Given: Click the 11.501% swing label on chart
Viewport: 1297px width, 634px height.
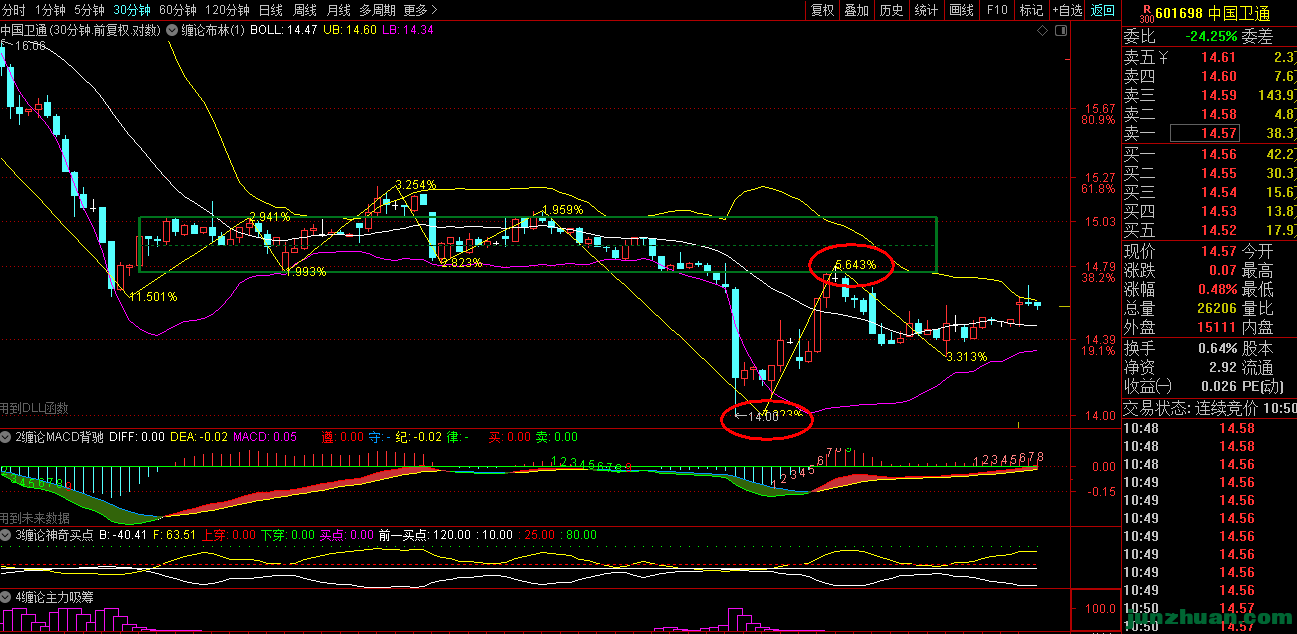Looking at the screenshot, I should pyautogui.click(x=154, y=297).
